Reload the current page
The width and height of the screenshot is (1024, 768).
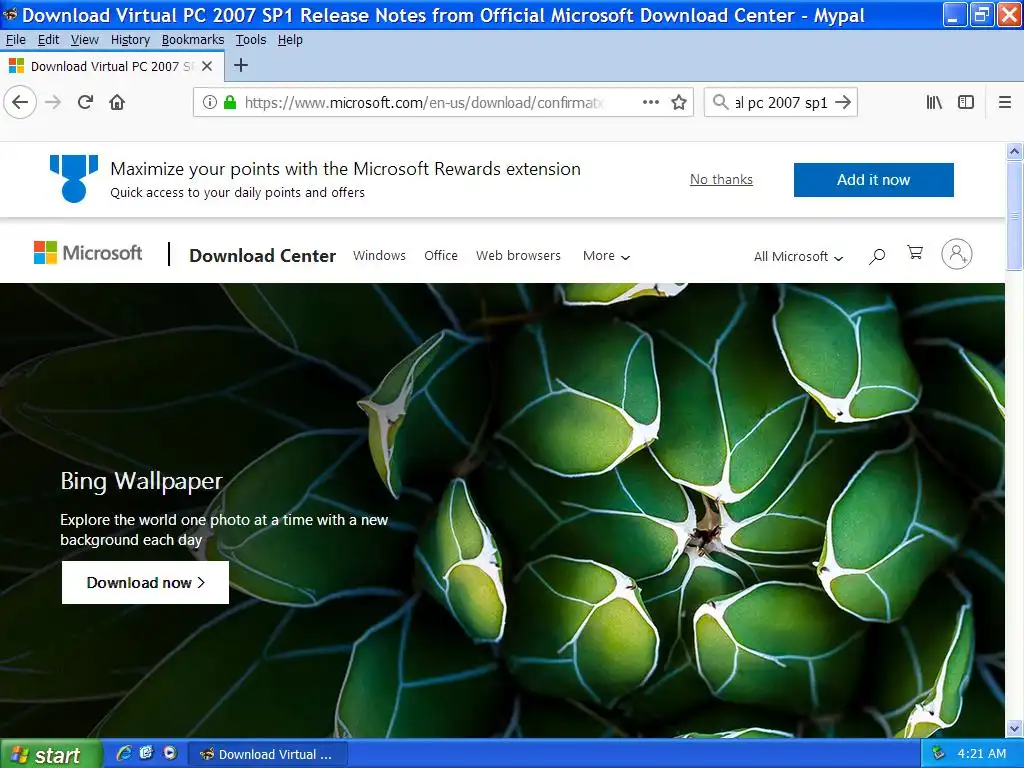point(85,103)
